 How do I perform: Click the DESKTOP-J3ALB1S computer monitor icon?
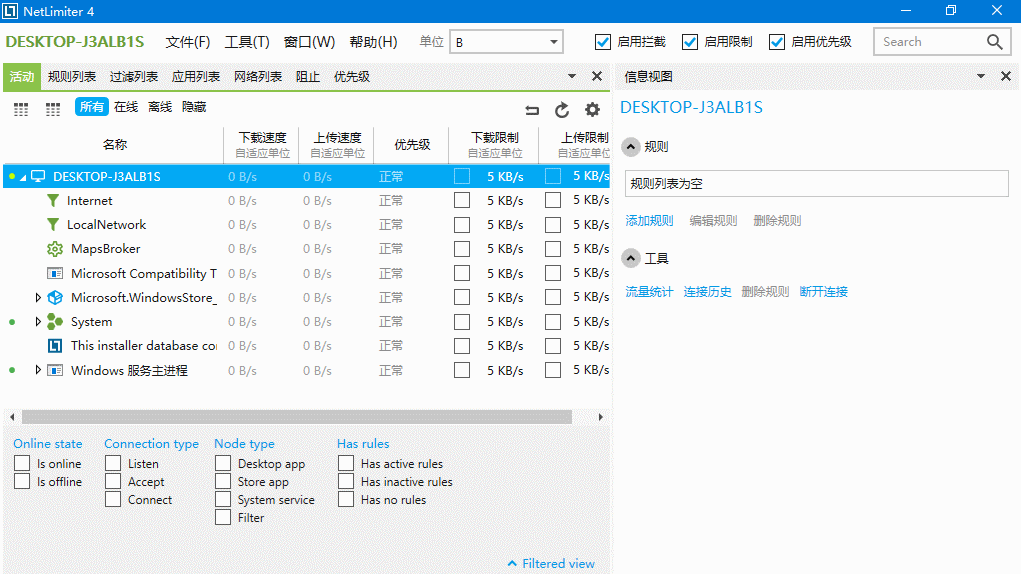point(38,176)
